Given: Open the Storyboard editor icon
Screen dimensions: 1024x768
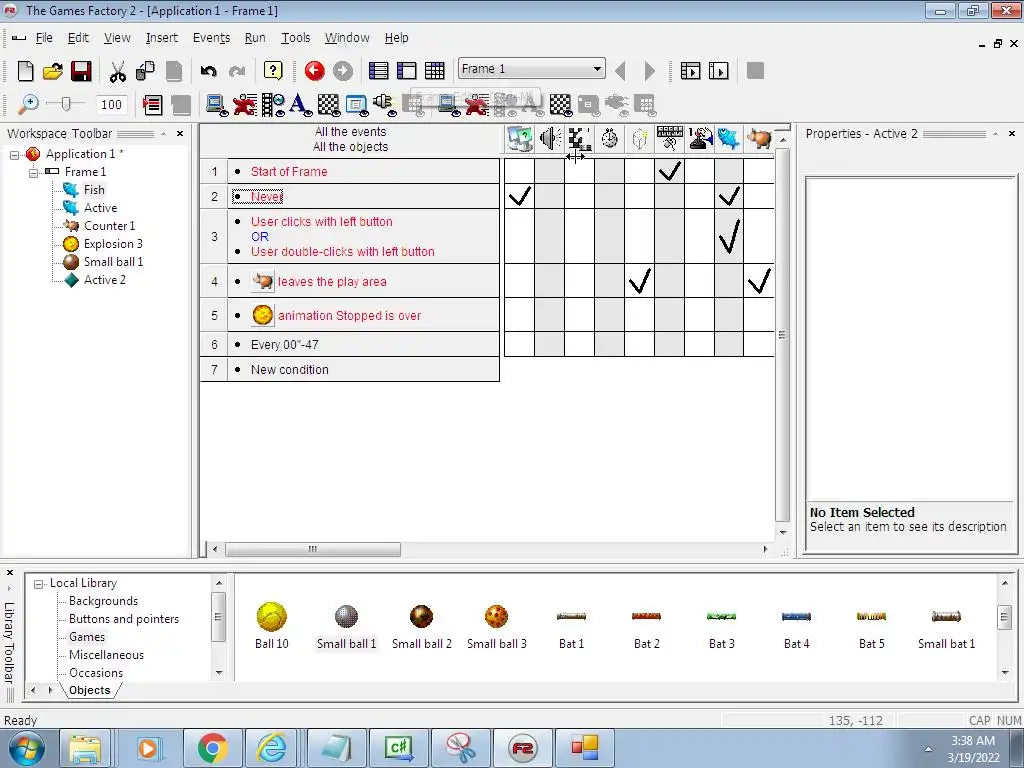Looking at the screenshot, I should [x=378, y=71].
